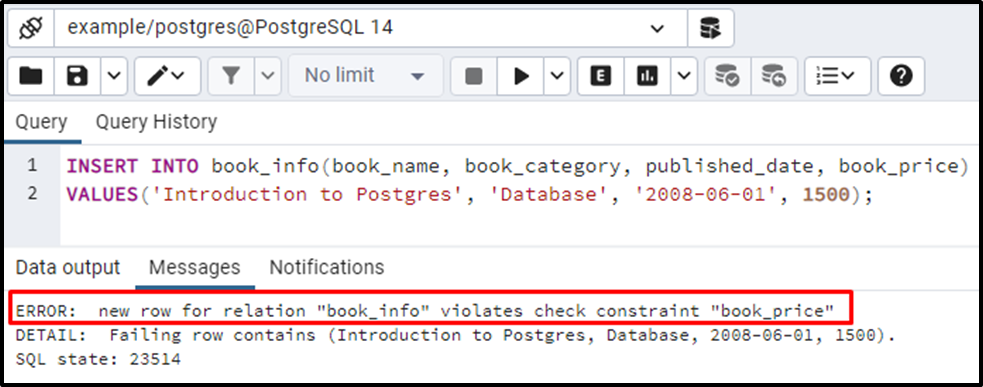This screenshot has height=387, width=983.
Task: Open the macros list dropdown
Action: 838,77
